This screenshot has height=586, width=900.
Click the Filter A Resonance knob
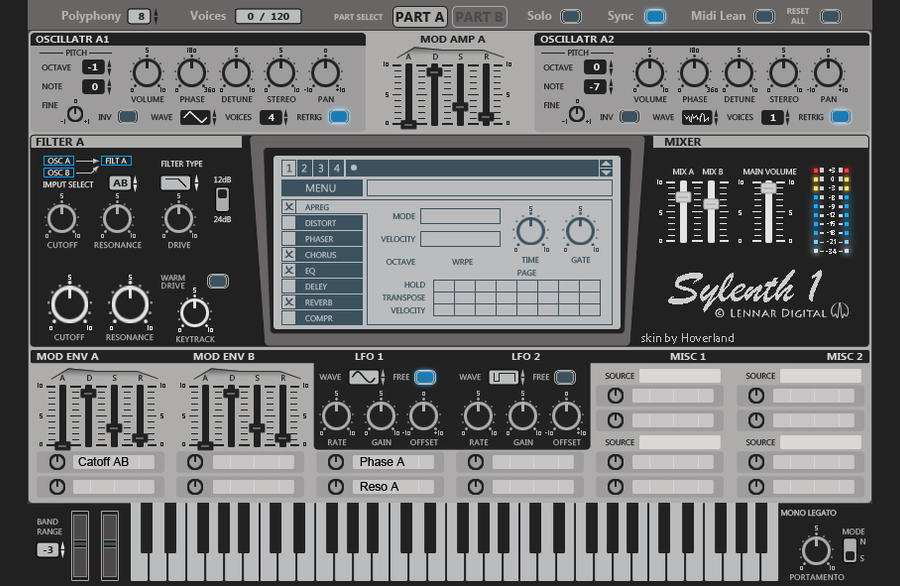point(117,219)
